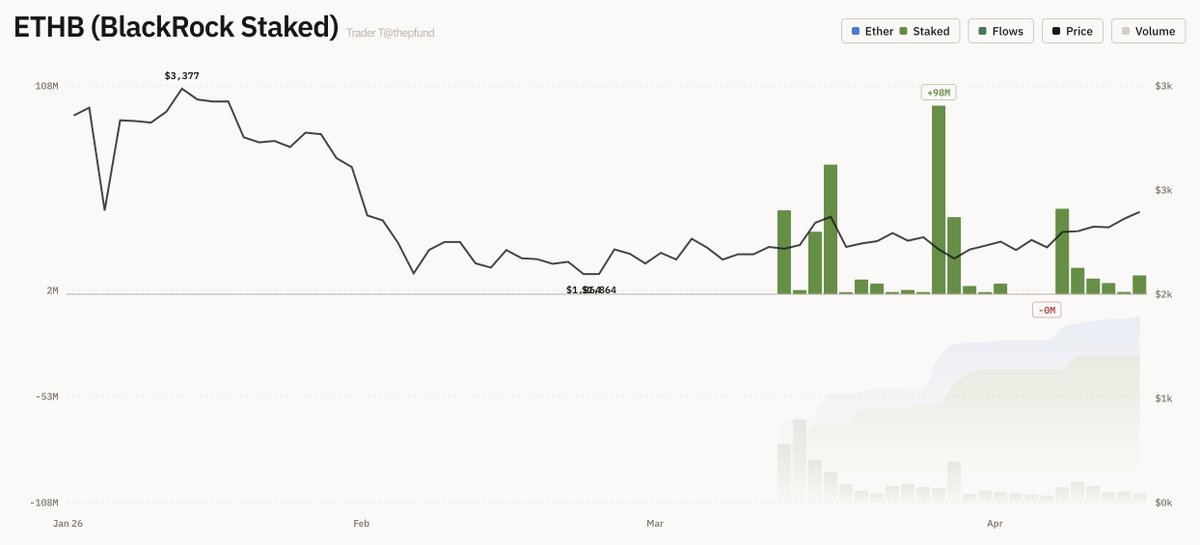Hide the Price line series
Viewport: 1200px width, 545px height.
point(1072,31)
